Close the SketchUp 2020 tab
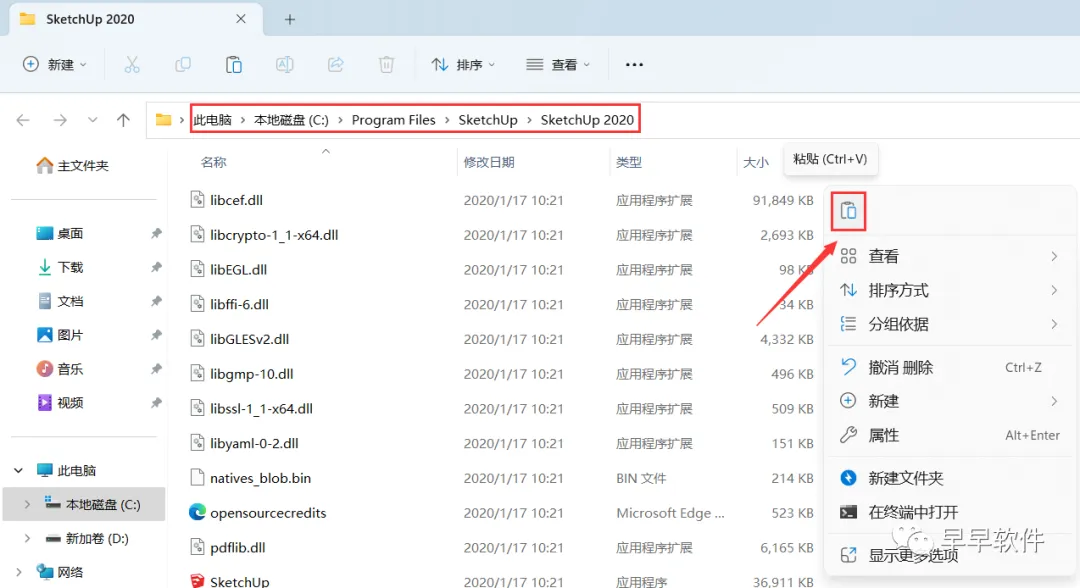The width and height of the screenshot is (1080, 588). point(240,19)
